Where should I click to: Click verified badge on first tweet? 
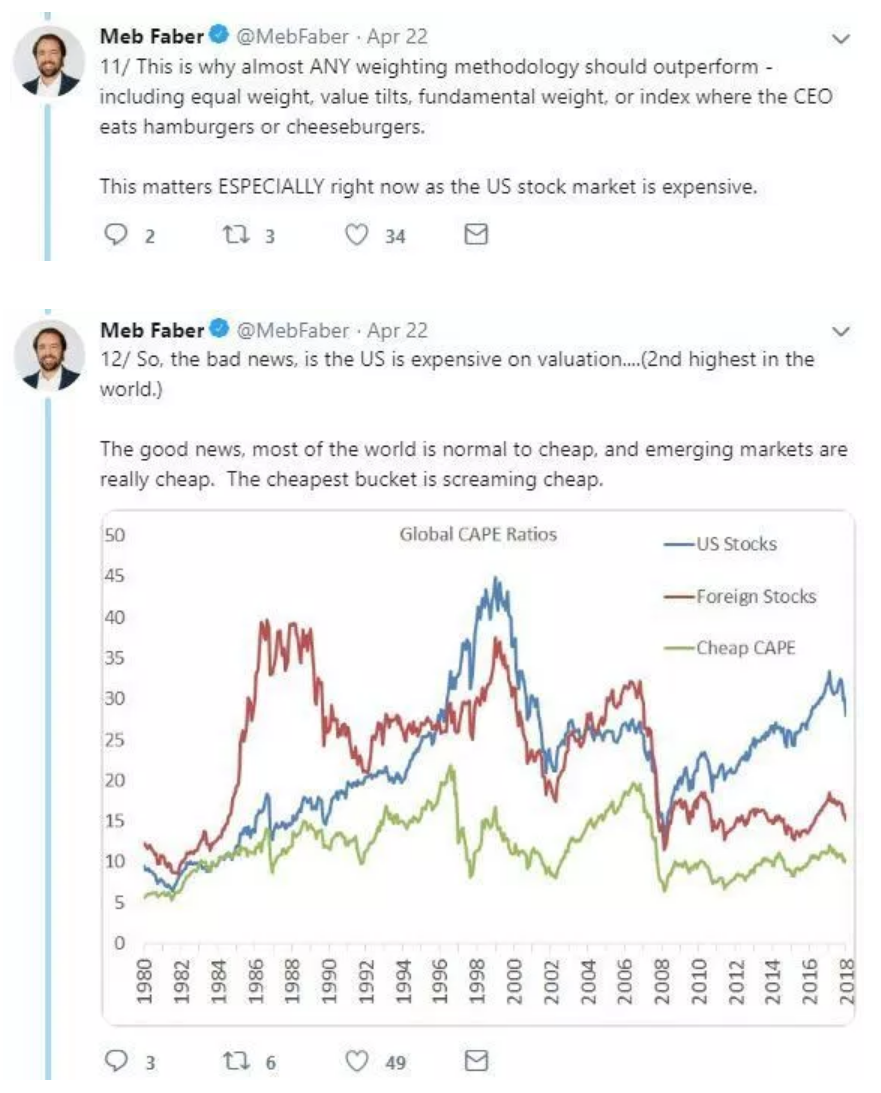click(x=220, y=34)
